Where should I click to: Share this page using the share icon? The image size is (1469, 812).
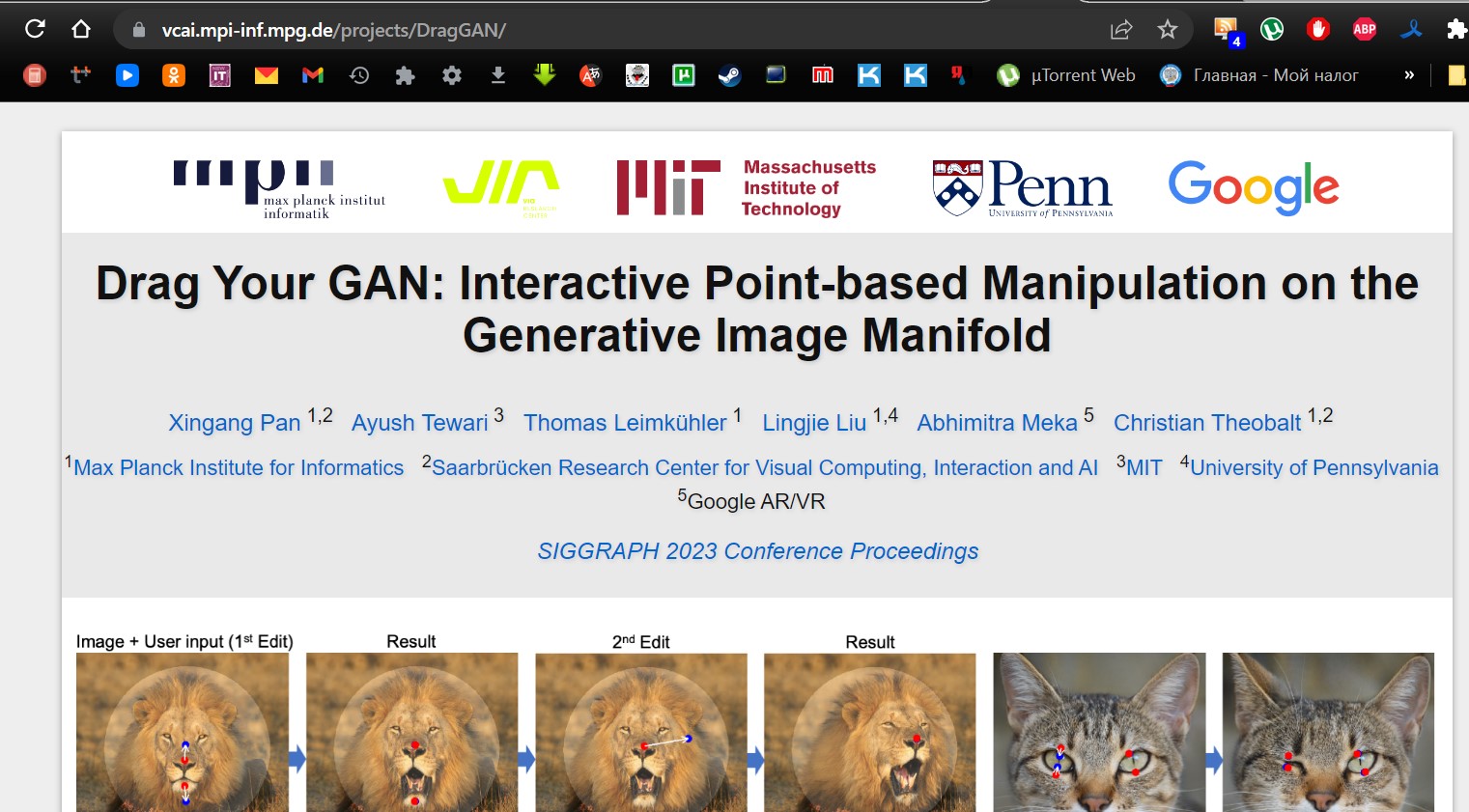pyautogui.click(x=1121, y=30)
